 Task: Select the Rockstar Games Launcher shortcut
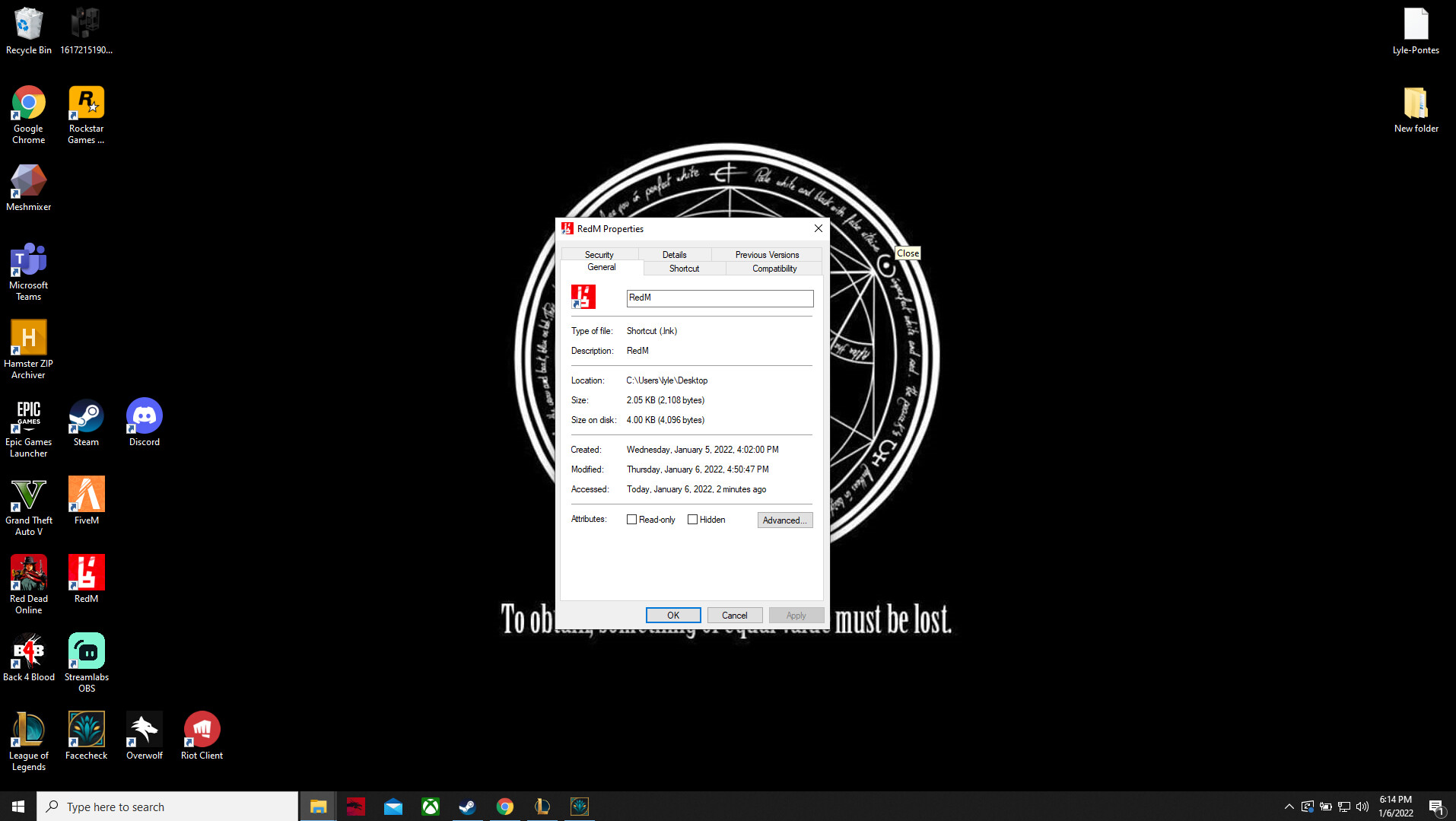point(86,115)
